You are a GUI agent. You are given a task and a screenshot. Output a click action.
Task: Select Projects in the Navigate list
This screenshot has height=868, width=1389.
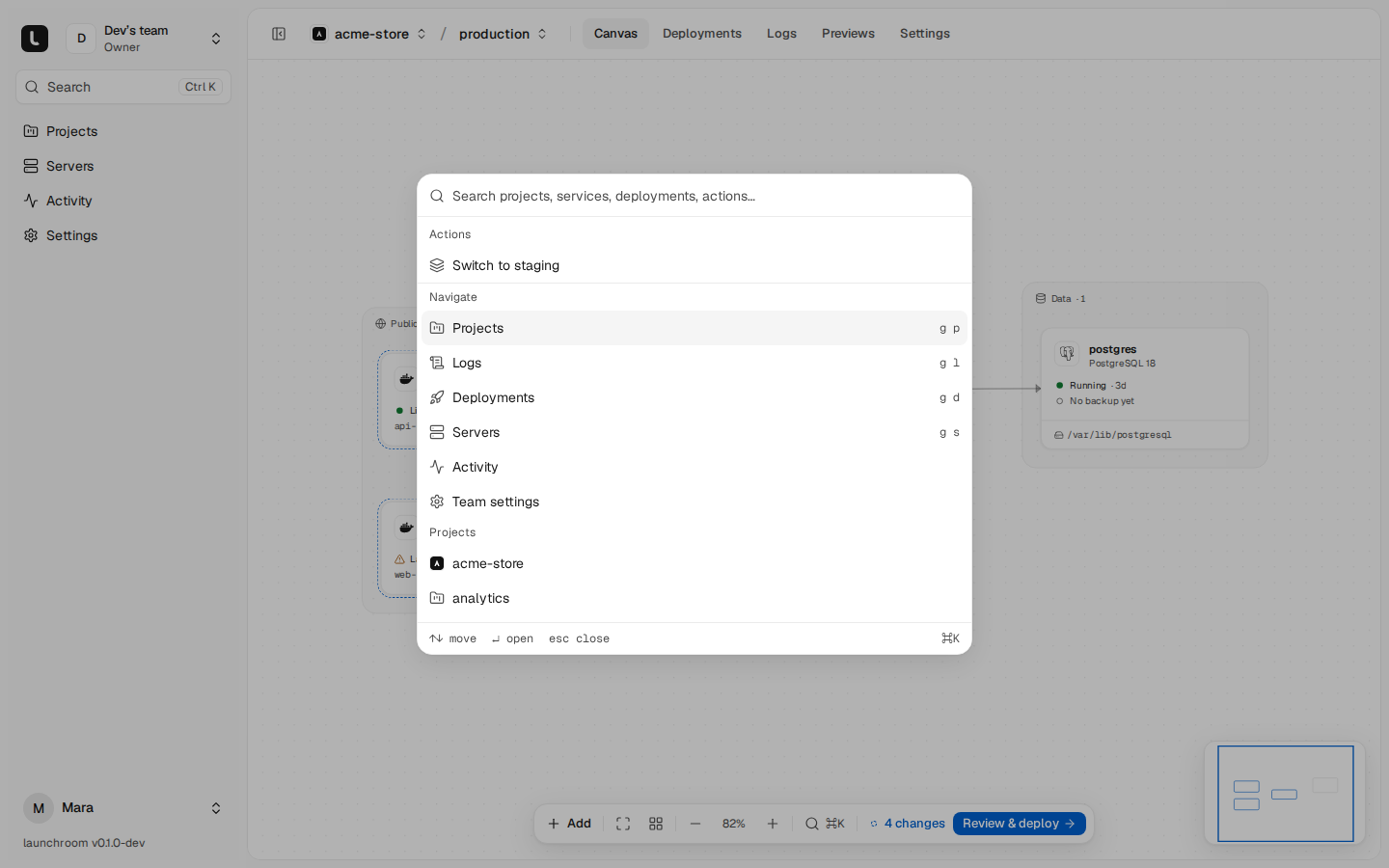694,328
